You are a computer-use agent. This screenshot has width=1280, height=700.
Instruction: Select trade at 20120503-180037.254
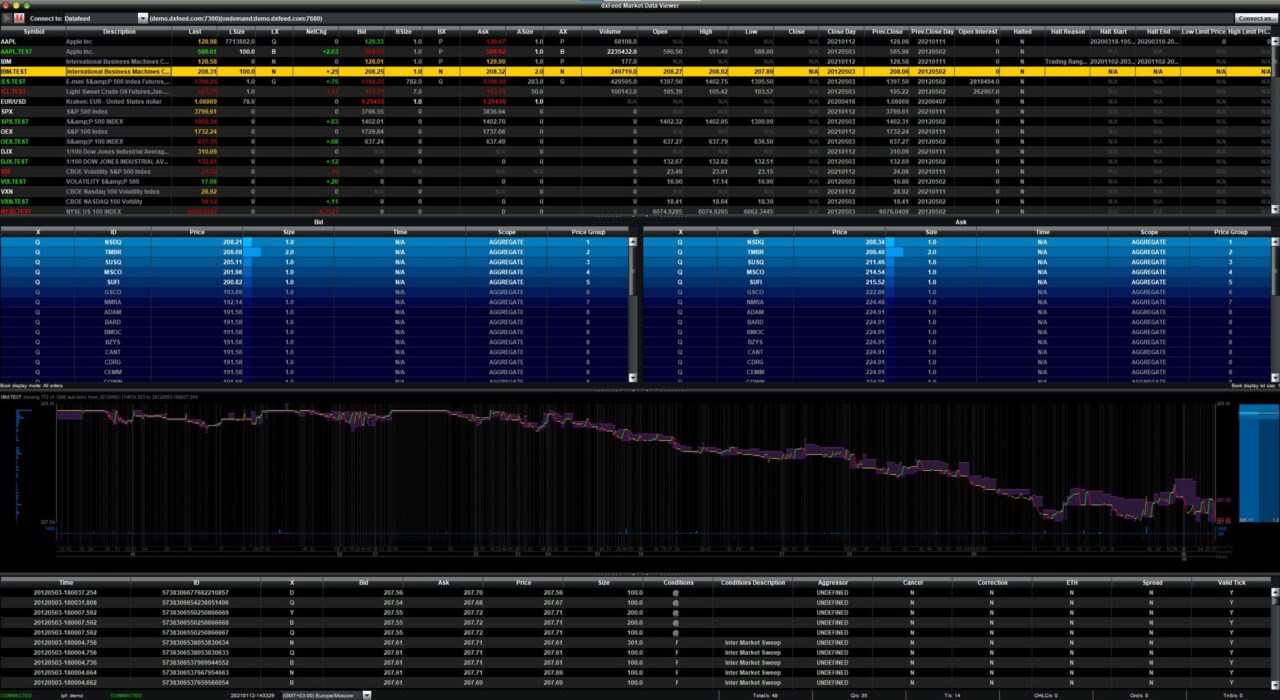635,592
